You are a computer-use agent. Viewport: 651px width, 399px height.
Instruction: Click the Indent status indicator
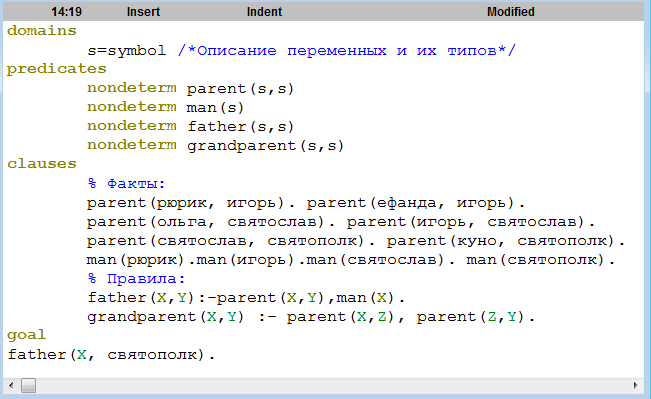click(x=264, y=12)
